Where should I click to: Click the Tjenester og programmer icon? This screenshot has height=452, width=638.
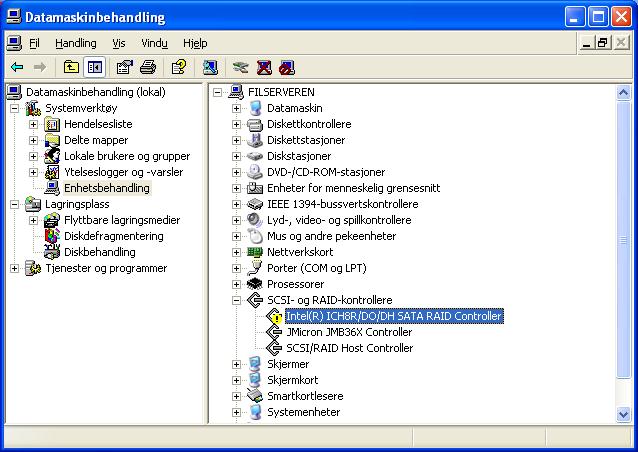coord(33,269)
